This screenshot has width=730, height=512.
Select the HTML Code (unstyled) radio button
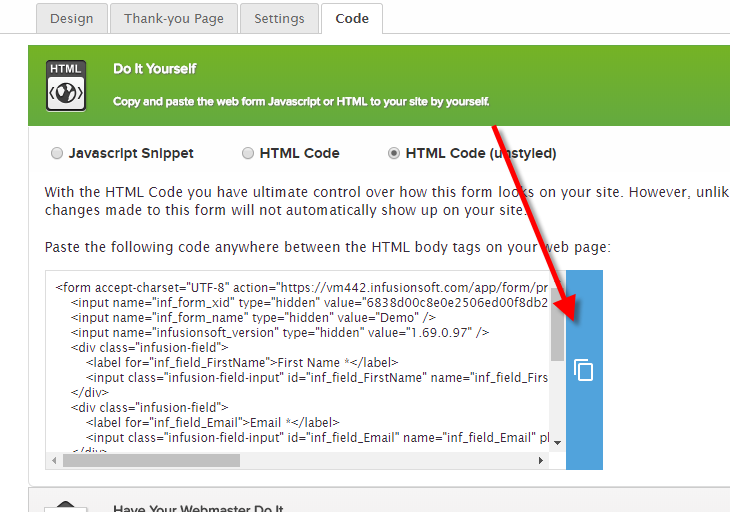click(x=394, y=153)
